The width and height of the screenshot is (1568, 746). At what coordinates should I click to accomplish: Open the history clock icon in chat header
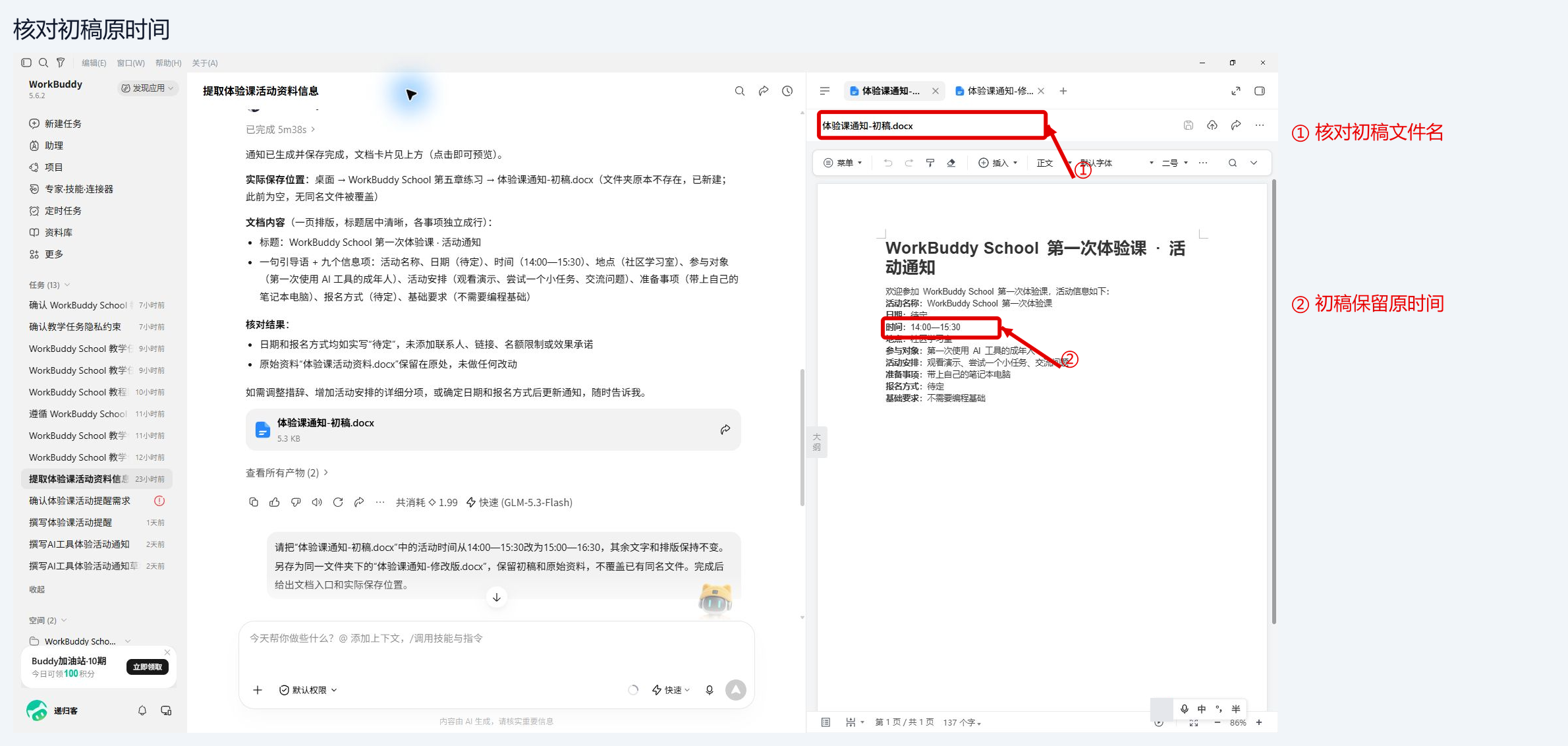(787, 91)
